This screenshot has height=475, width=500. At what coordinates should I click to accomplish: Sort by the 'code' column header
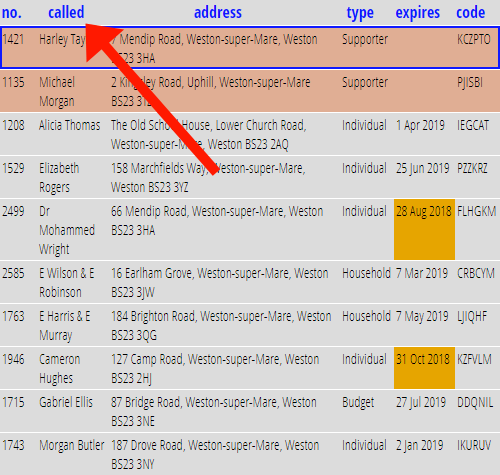(470, 13)
